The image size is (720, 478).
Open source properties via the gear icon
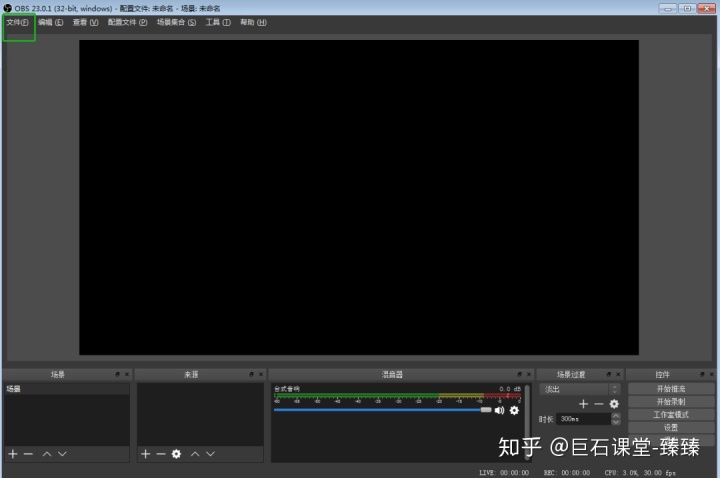coord(176,454)
